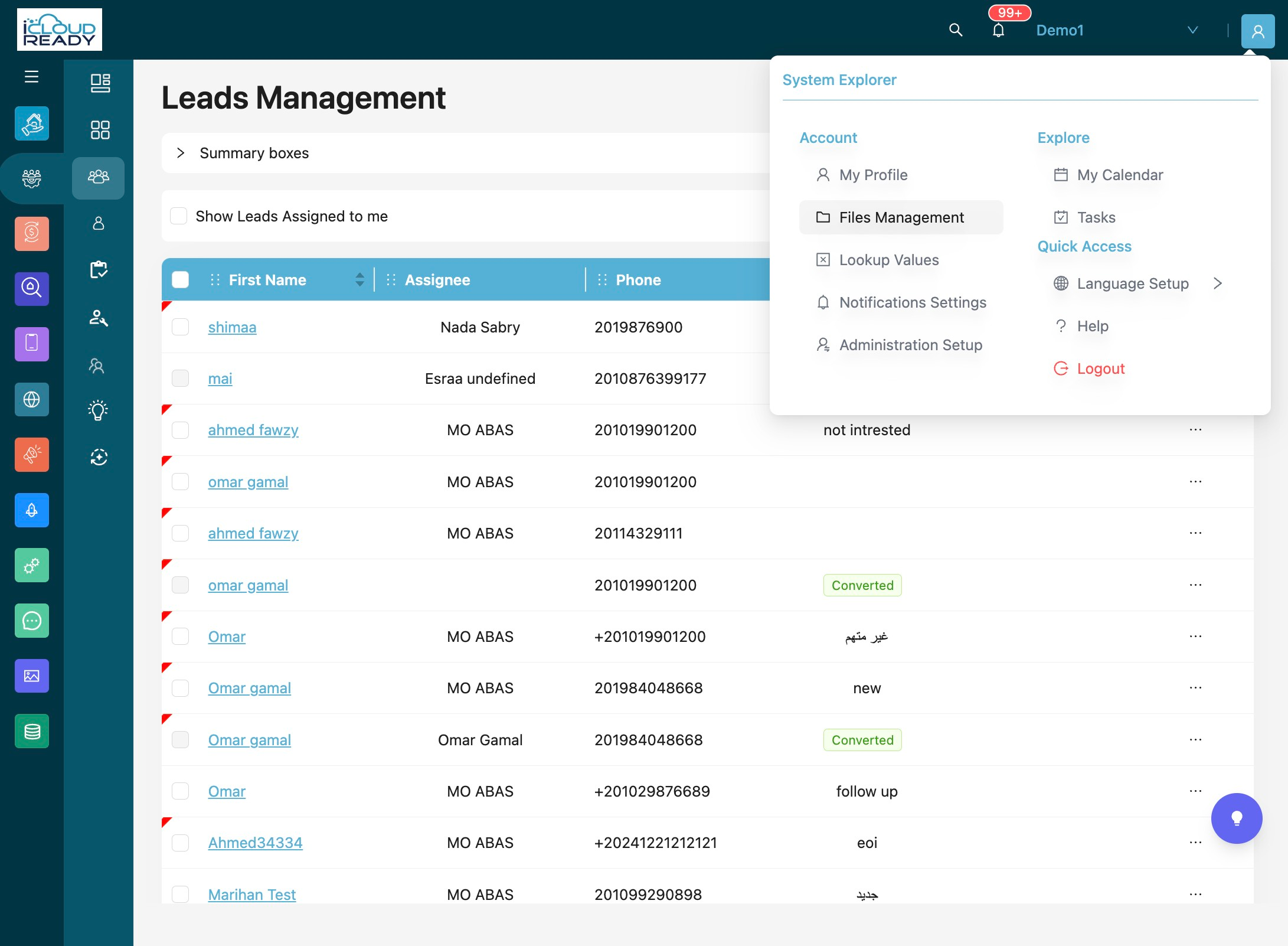The height and width of the screenshot is (946, 1288).
Task: Toggle the select-all checkbox in table header
Action: tap(180, 280)
